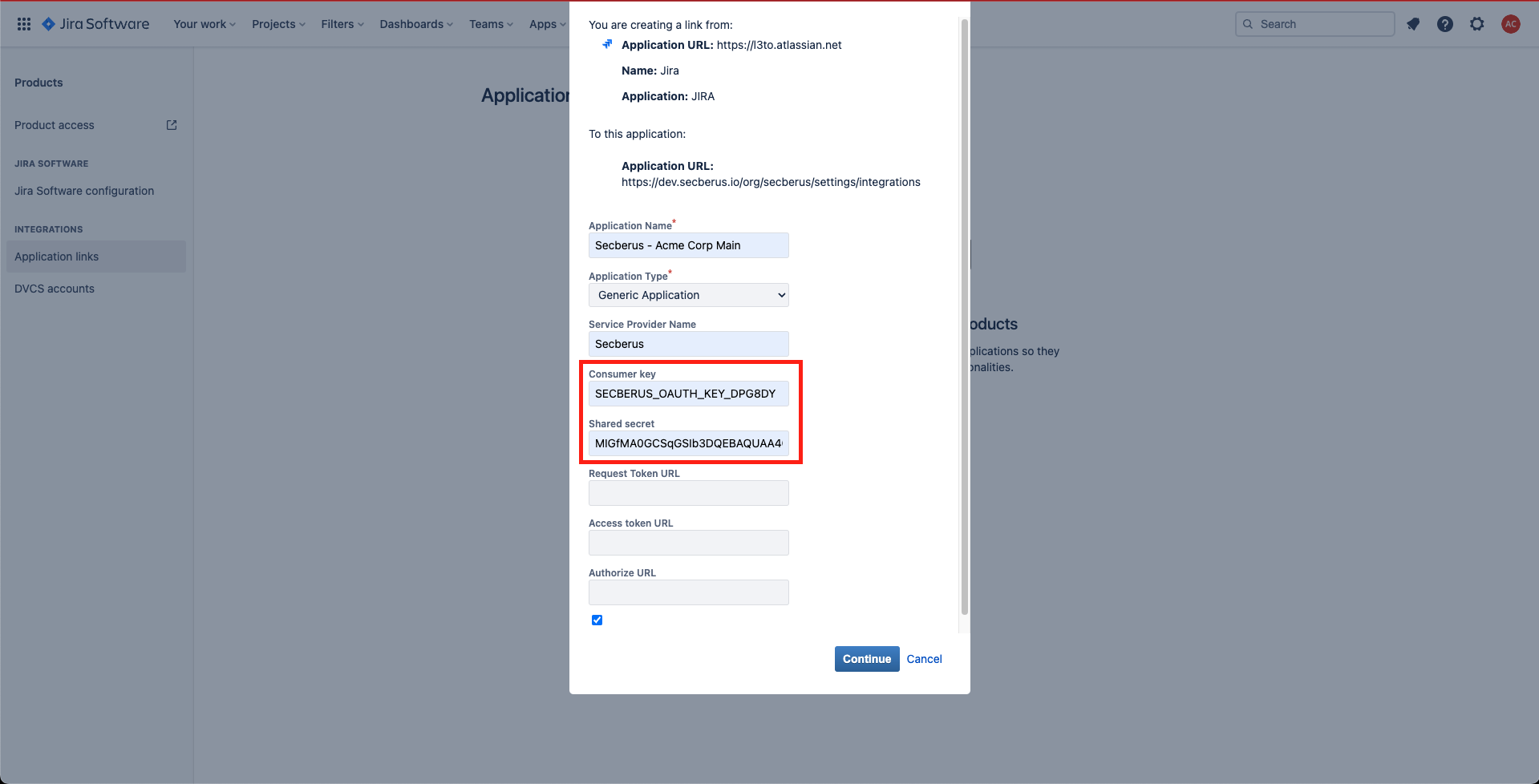Image resolution: width=1539 pixels, height=784 pixels.
Task: Click the Shared secret field
Action: pyautogui.click(x=689, y=443)
